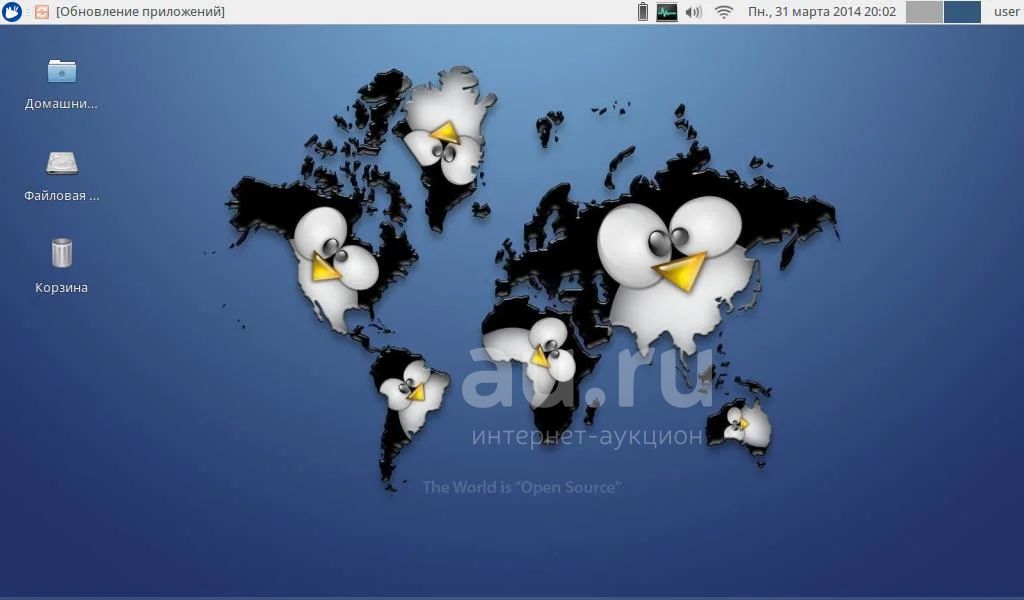
Task: Switch to the first gray workspace
Action: tap(923, 12)
